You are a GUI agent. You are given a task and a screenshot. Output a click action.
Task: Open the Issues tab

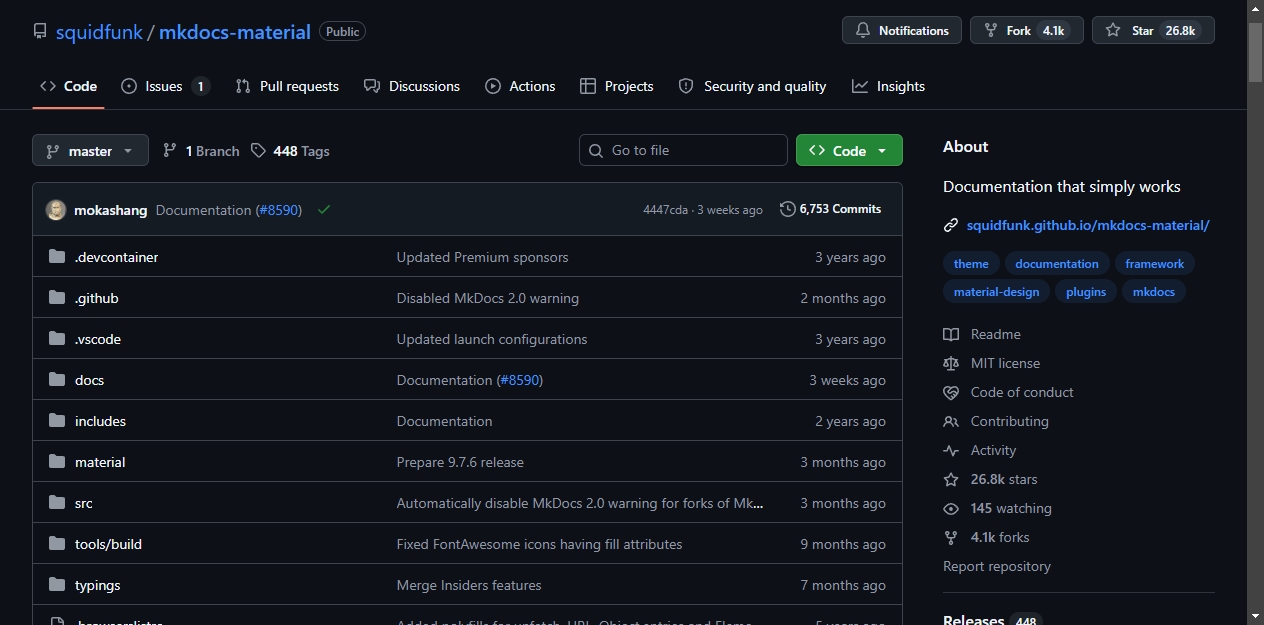coord(165,86)
